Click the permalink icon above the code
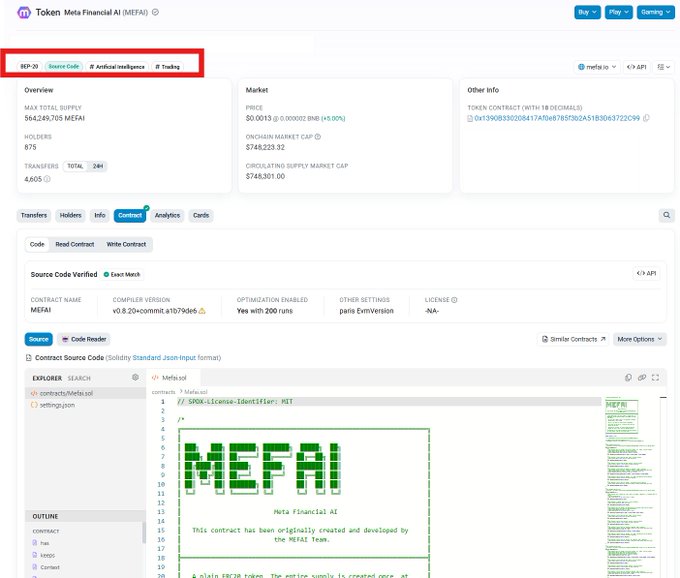This screenshot has height=578, width=680. click(x=642, y=378)
